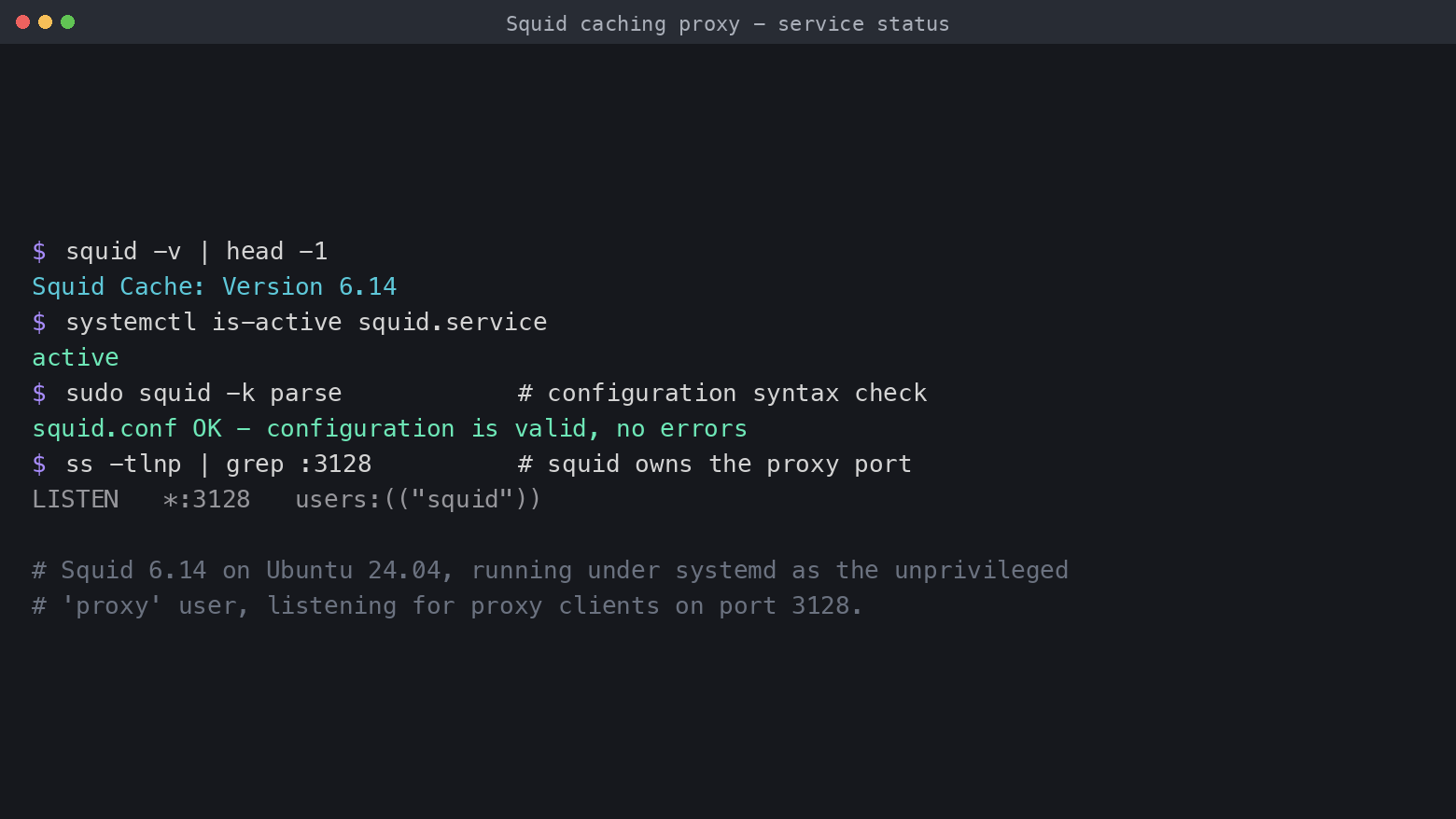The height and width of the screenshot is (819, 1456).
Task: Select the green 'active' output line
Action: tap(76, 358)
